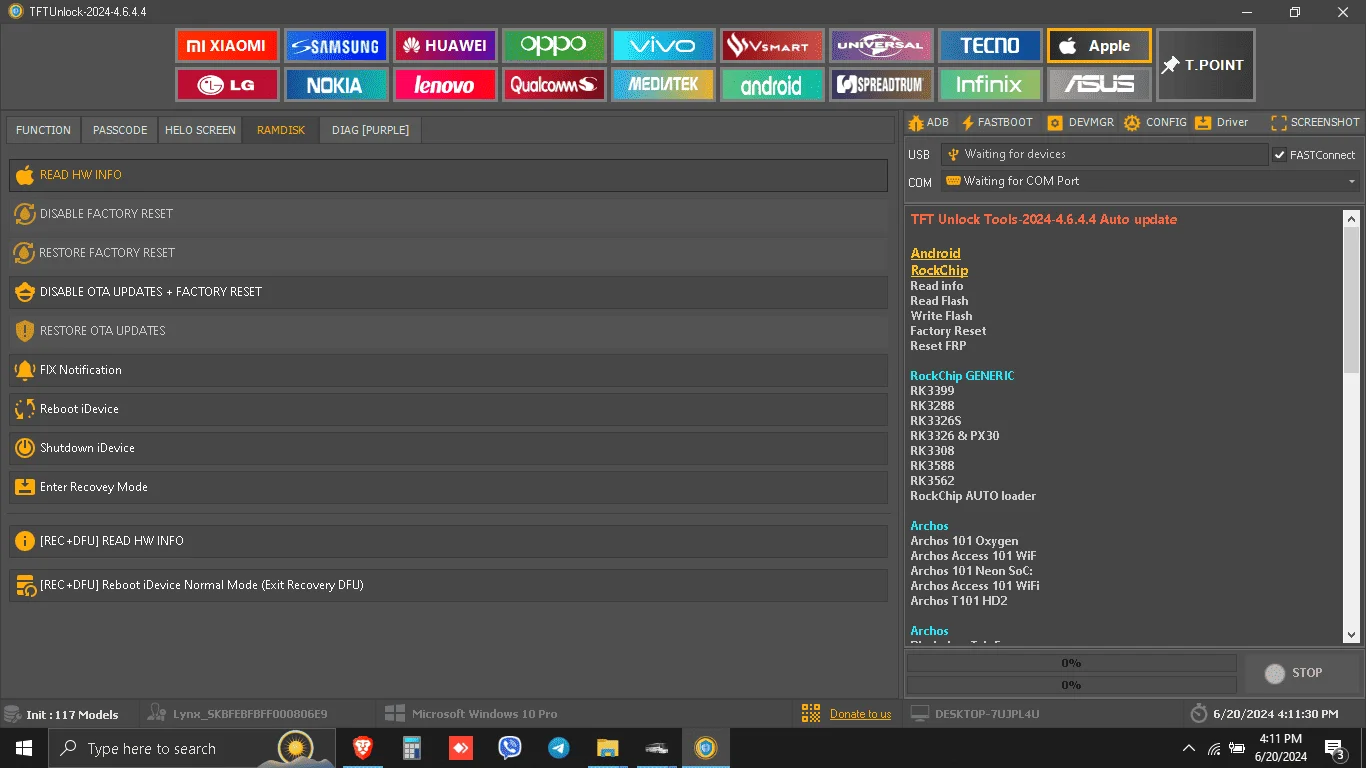1366x768 pixels.
Task: Click READ HW INFO button
Action: (x=448, y=175)
